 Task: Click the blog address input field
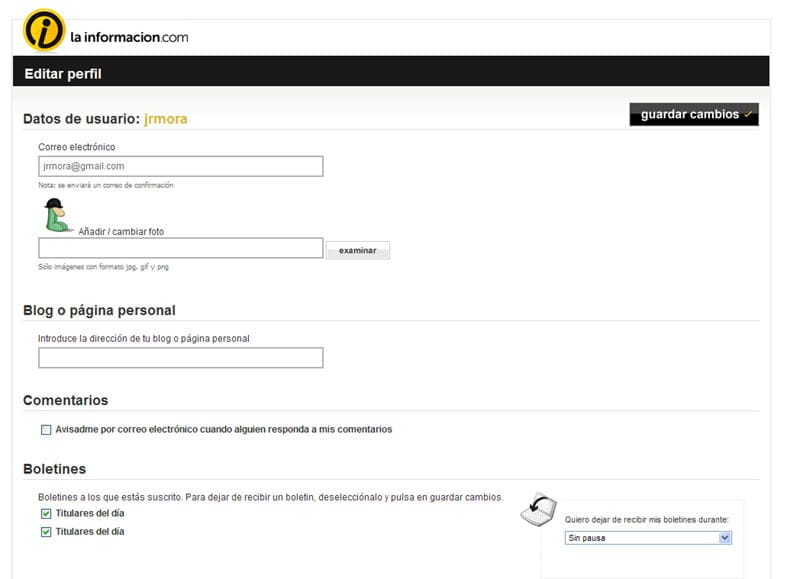[x=181, y=358]
